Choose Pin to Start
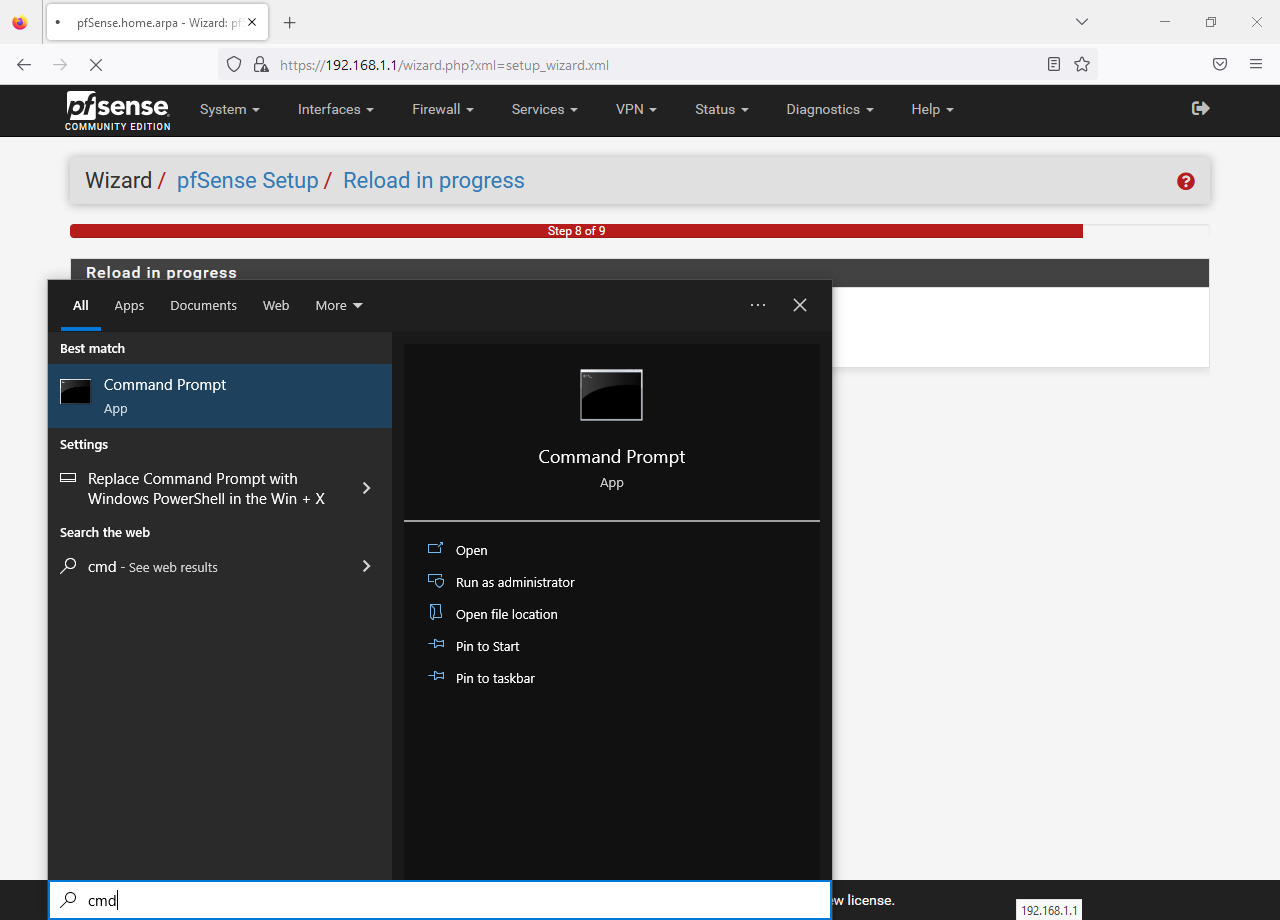 [x=487, y=647]
